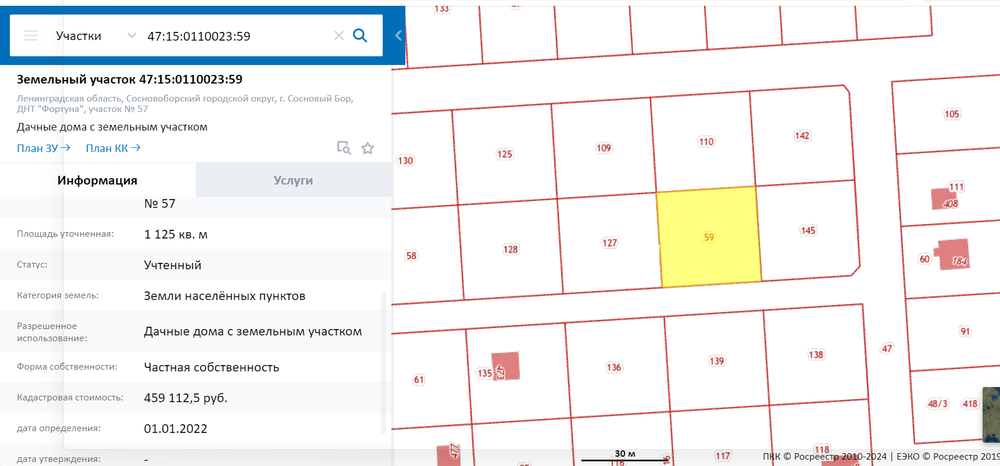Image resolution: width=1000 pixels, height=466 pixels.
Task: Expand the Участки search type dropdown
Action: [x=131, y=36]
